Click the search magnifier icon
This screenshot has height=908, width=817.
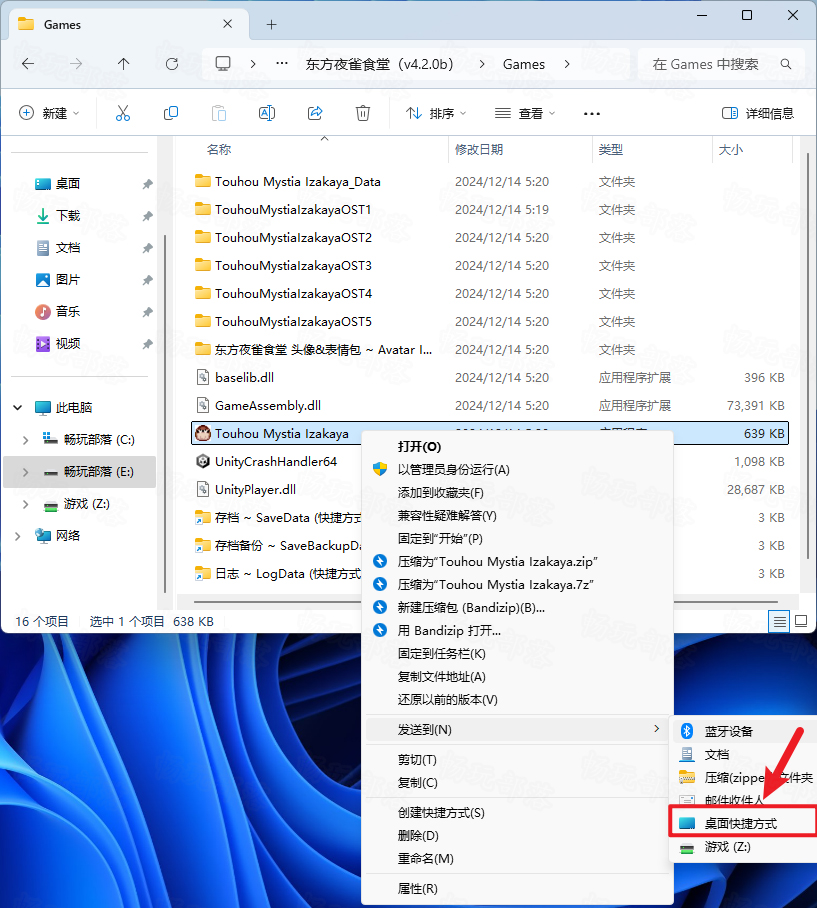[786, 64]
